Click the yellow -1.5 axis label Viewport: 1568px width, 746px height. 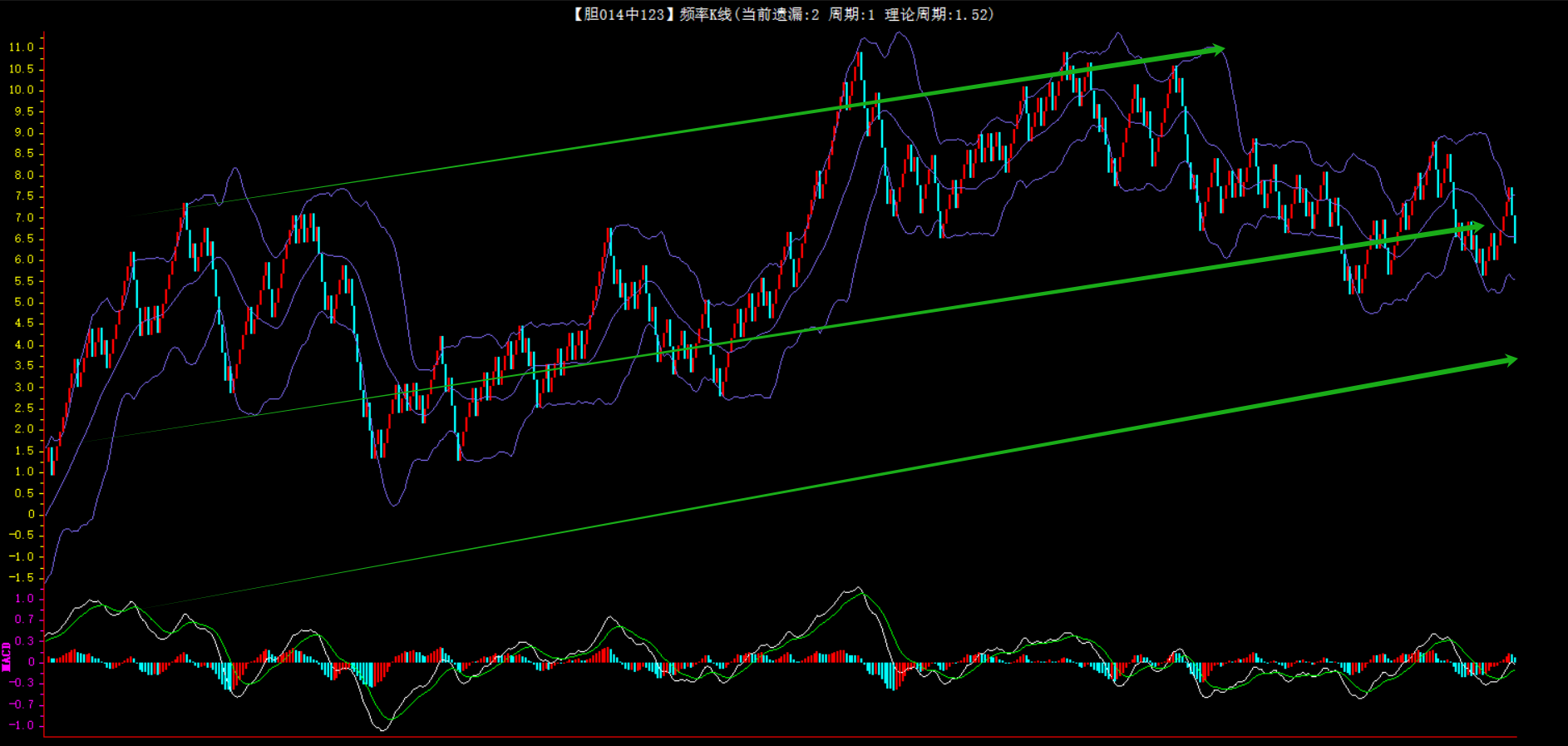pos(21,578)
